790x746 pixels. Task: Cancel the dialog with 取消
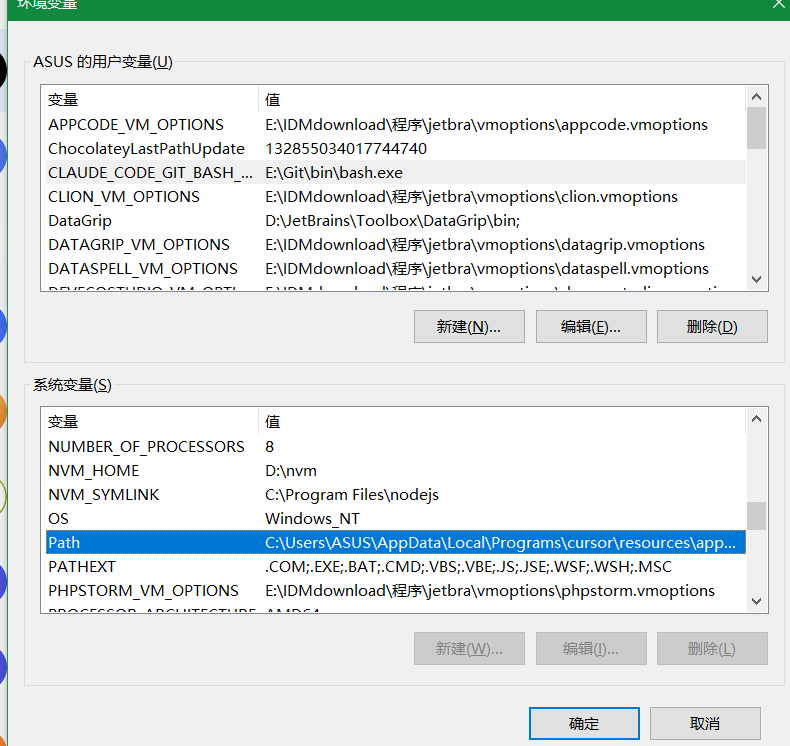click(x=705, y=724)
